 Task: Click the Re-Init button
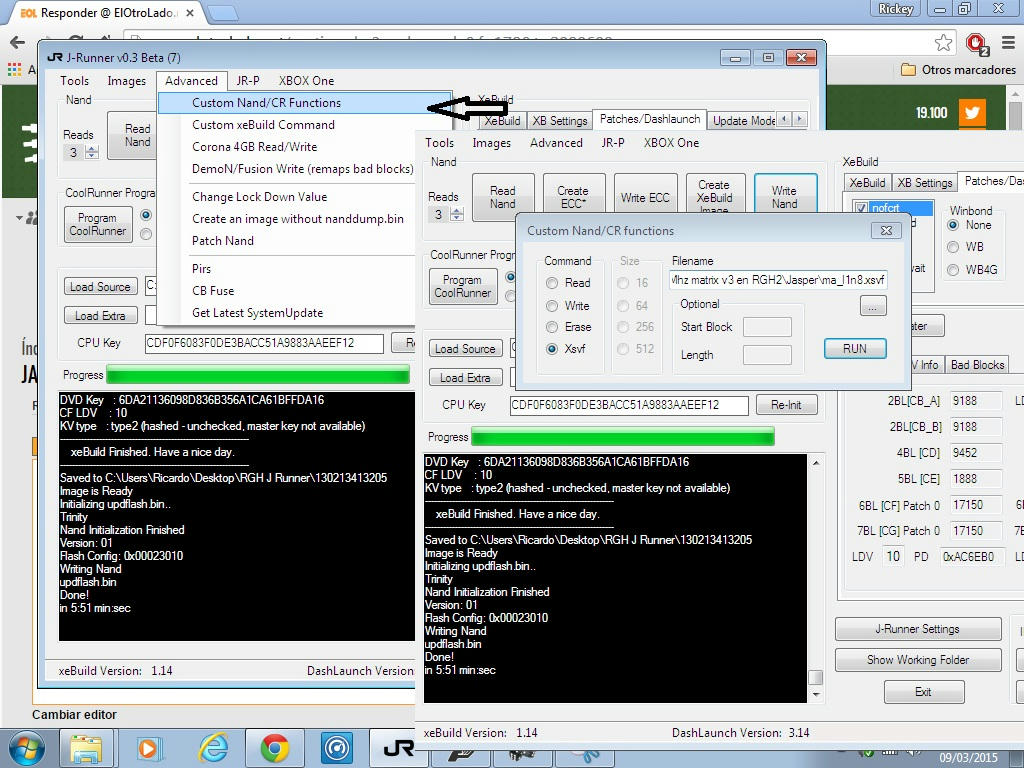click(x=786, y=405)
